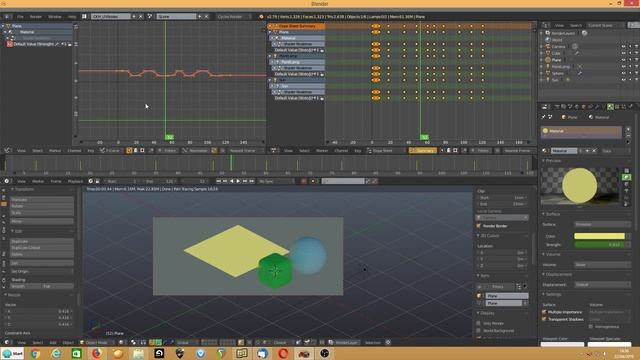Expand the RenderLayers entry in the outliner
Screen dimensions: 640x360
tap(542, 33)
